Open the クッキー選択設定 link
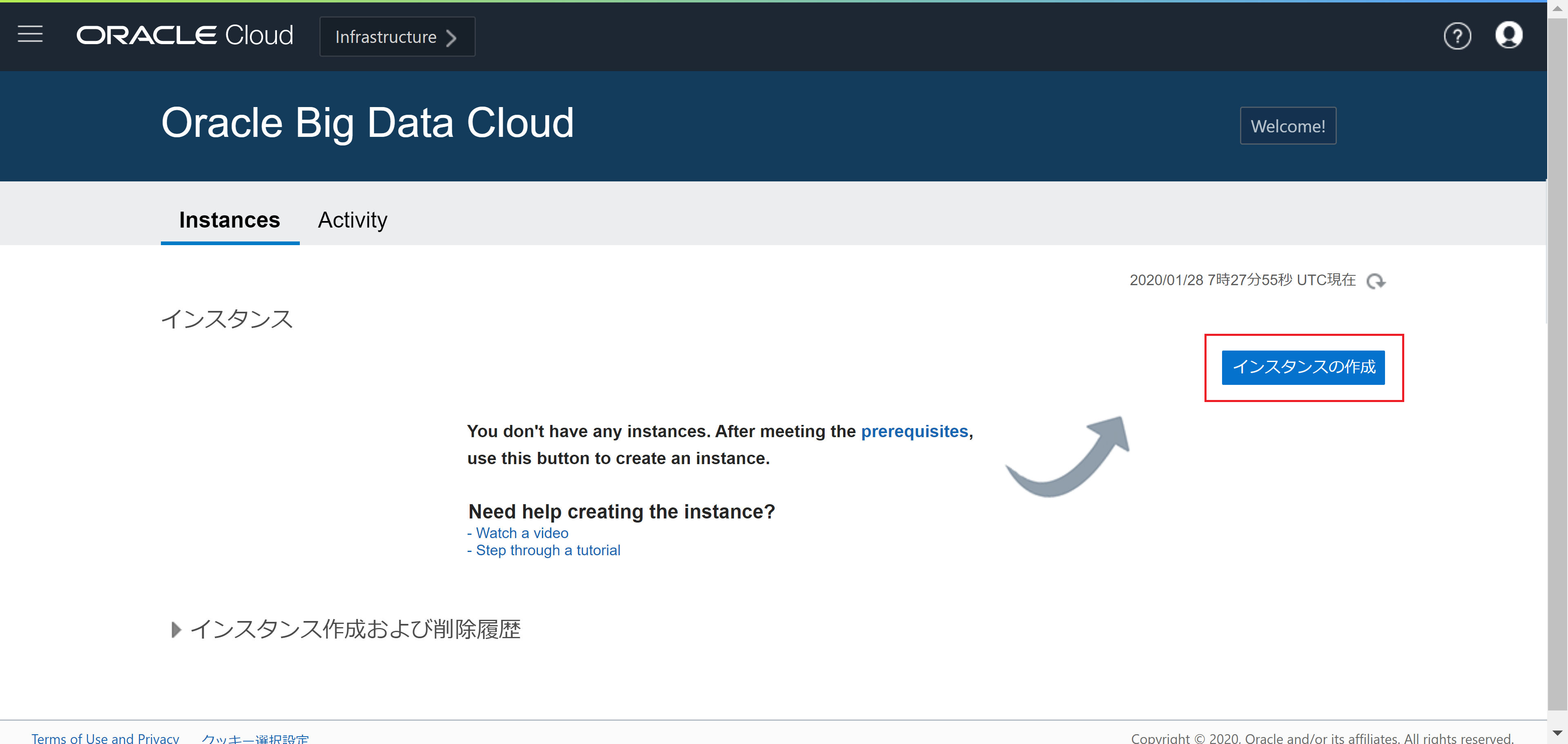This screenshot has width=1568, height=744. (255, 738)
